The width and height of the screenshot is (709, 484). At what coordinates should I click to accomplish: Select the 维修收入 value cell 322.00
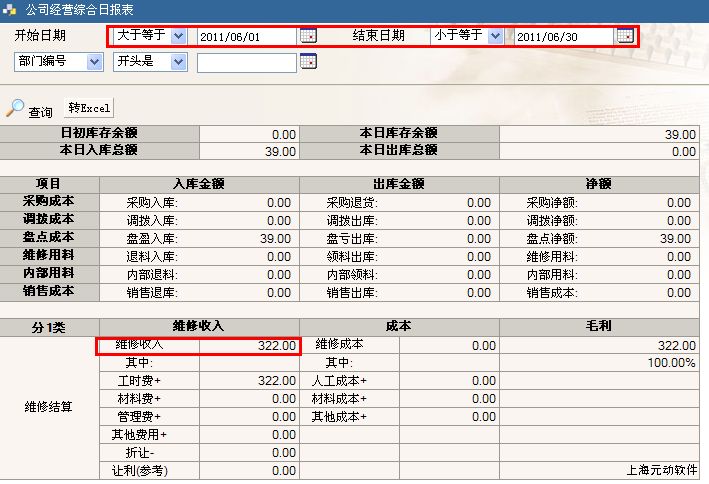[250, 345]
